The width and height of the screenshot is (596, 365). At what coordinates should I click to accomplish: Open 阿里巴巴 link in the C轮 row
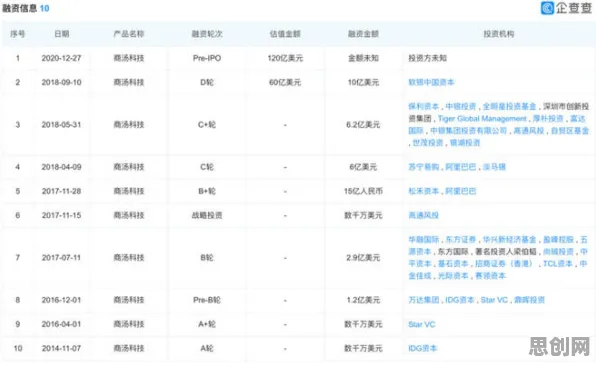tap(461, 167)
